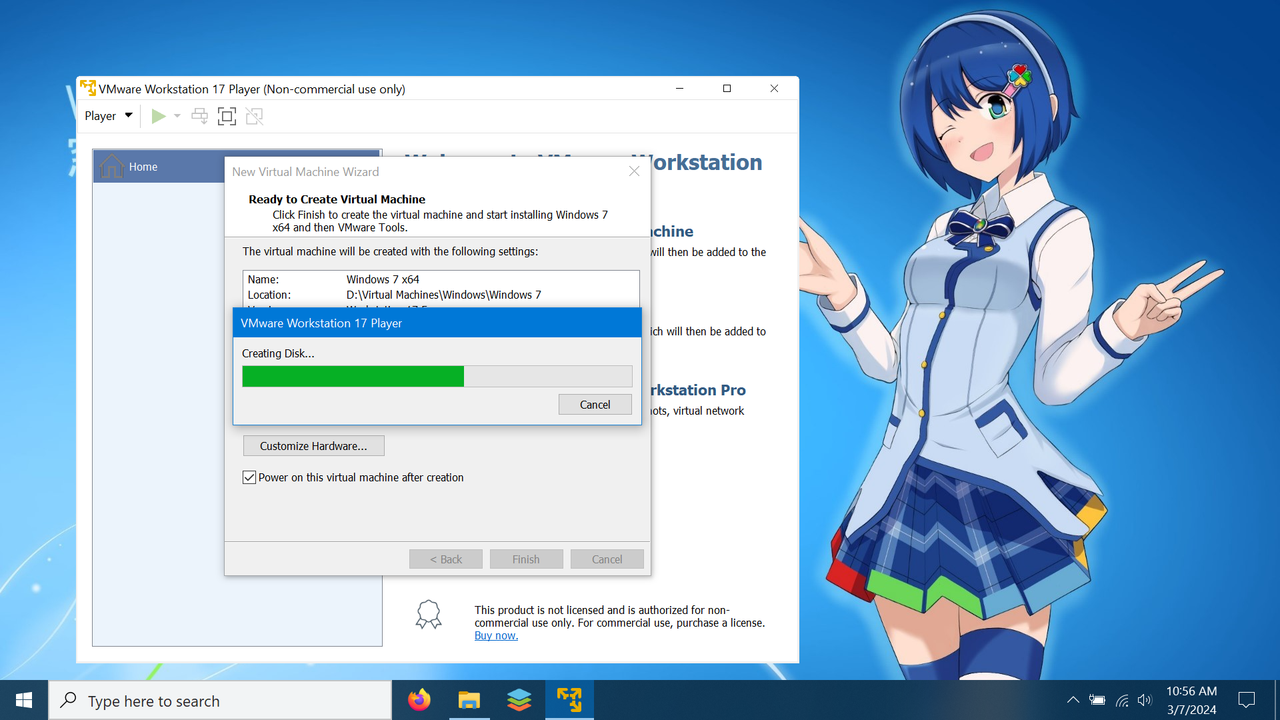The height and width of the screenshot is (720, 1280).
Task: Open the layered stack app in taskbar
Action: click(519, 700)
